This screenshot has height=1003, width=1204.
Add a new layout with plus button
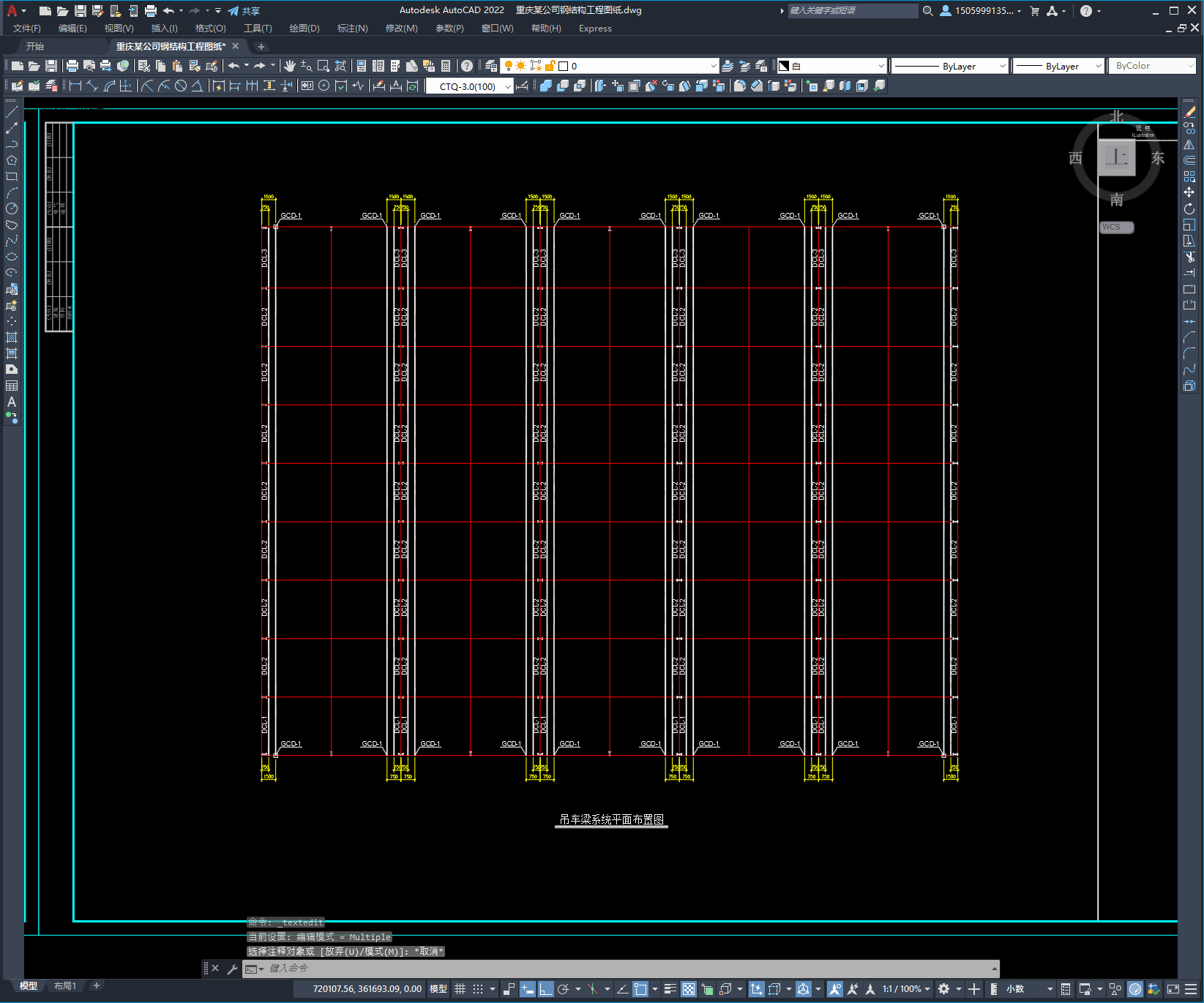[x=96, y=986]
